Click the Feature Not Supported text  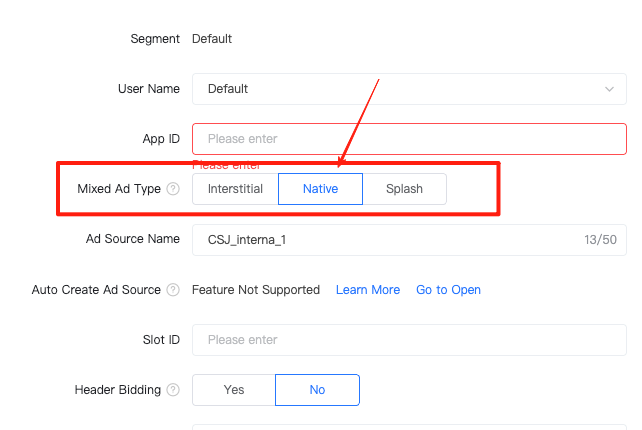tap(256, 290)
